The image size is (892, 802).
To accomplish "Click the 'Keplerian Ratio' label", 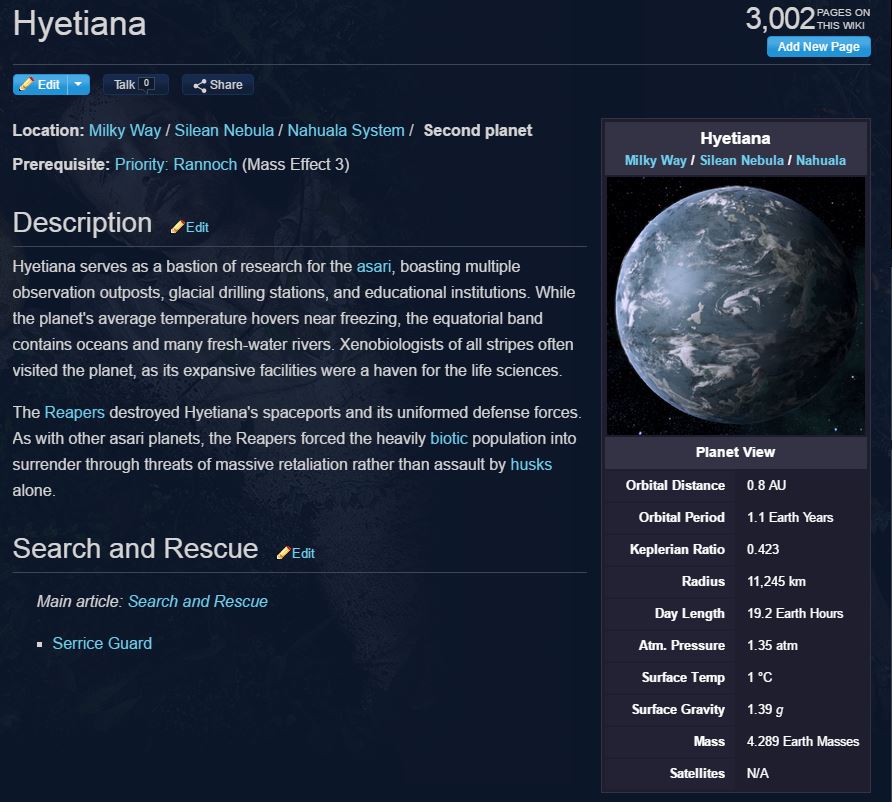I will point(677,549).
